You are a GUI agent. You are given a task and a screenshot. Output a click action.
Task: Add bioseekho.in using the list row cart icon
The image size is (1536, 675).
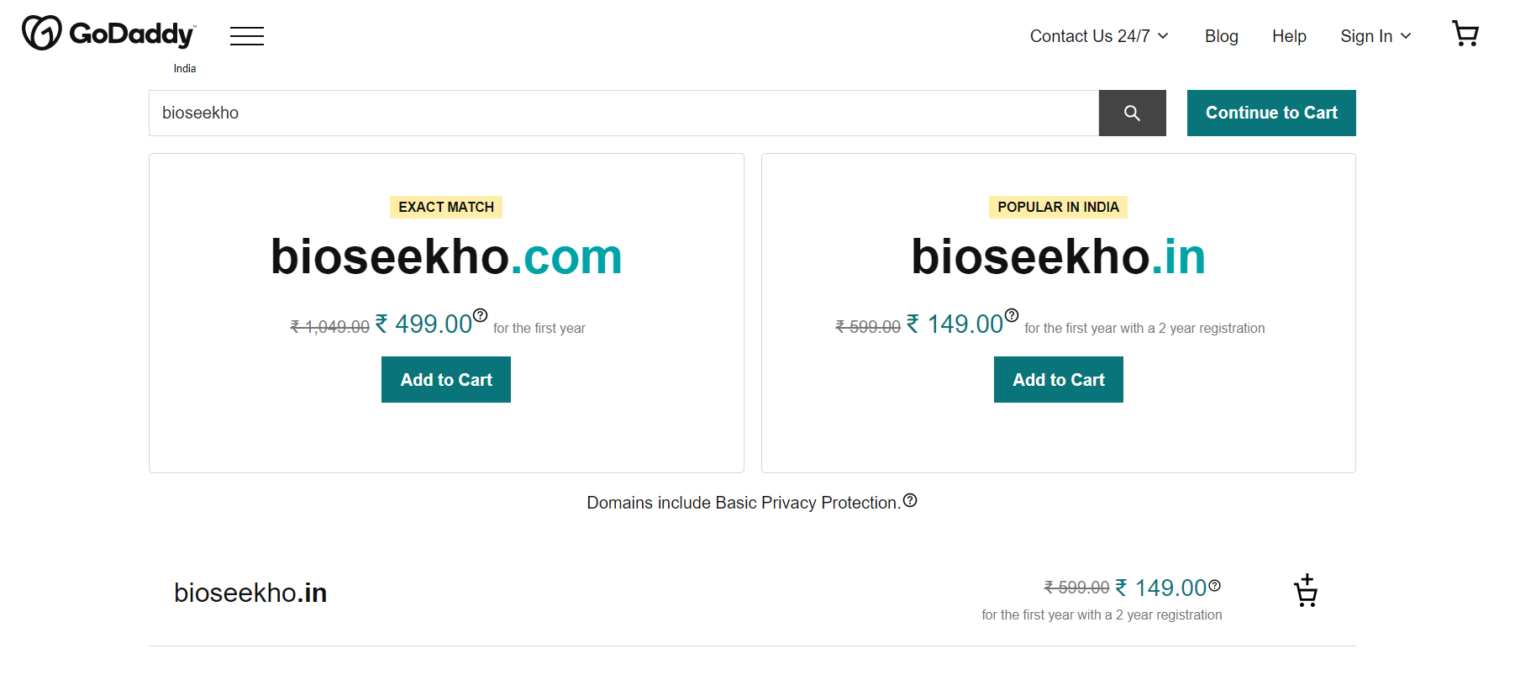click(x=1305, y=591)
